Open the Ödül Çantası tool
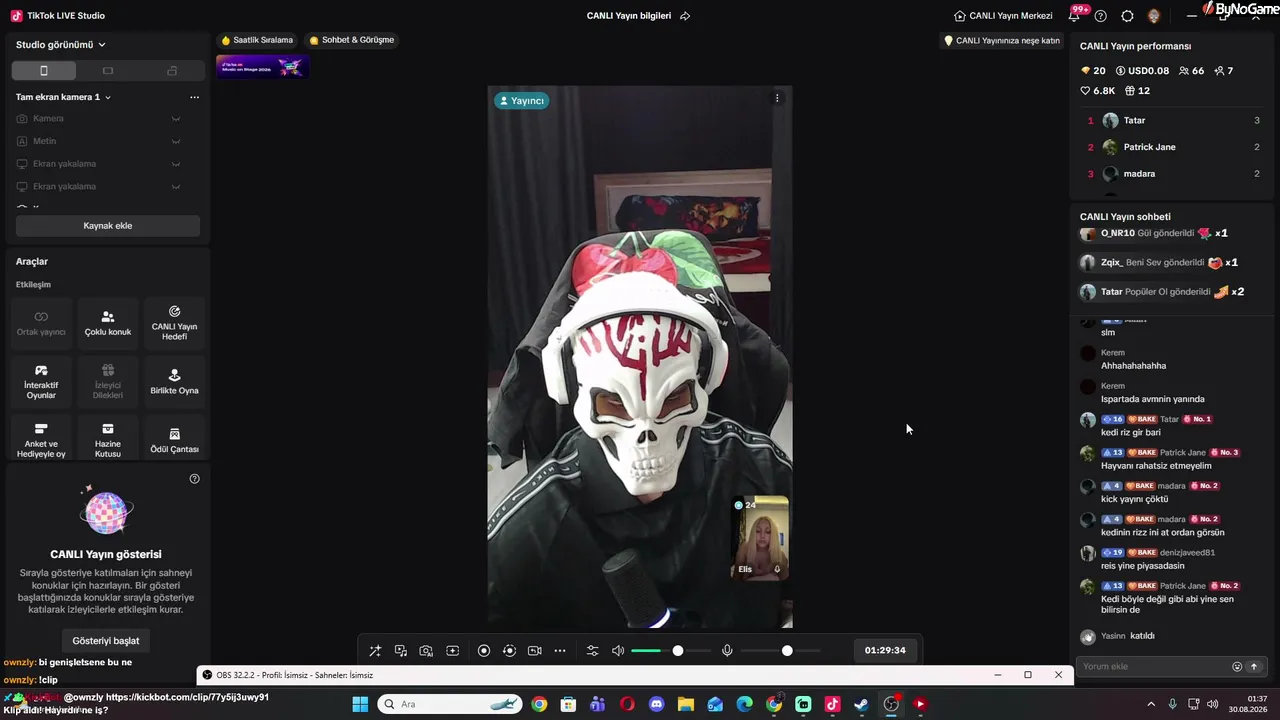1280x720 pixels. tap(174, 439)
